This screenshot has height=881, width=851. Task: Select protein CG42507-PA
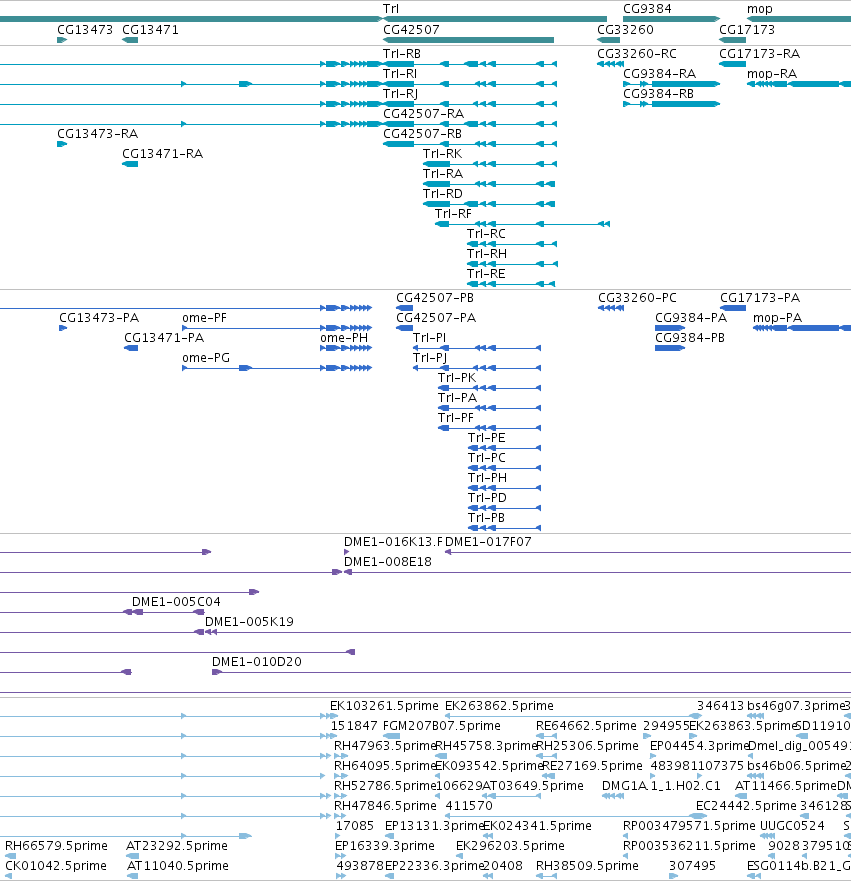click(436, 317)
